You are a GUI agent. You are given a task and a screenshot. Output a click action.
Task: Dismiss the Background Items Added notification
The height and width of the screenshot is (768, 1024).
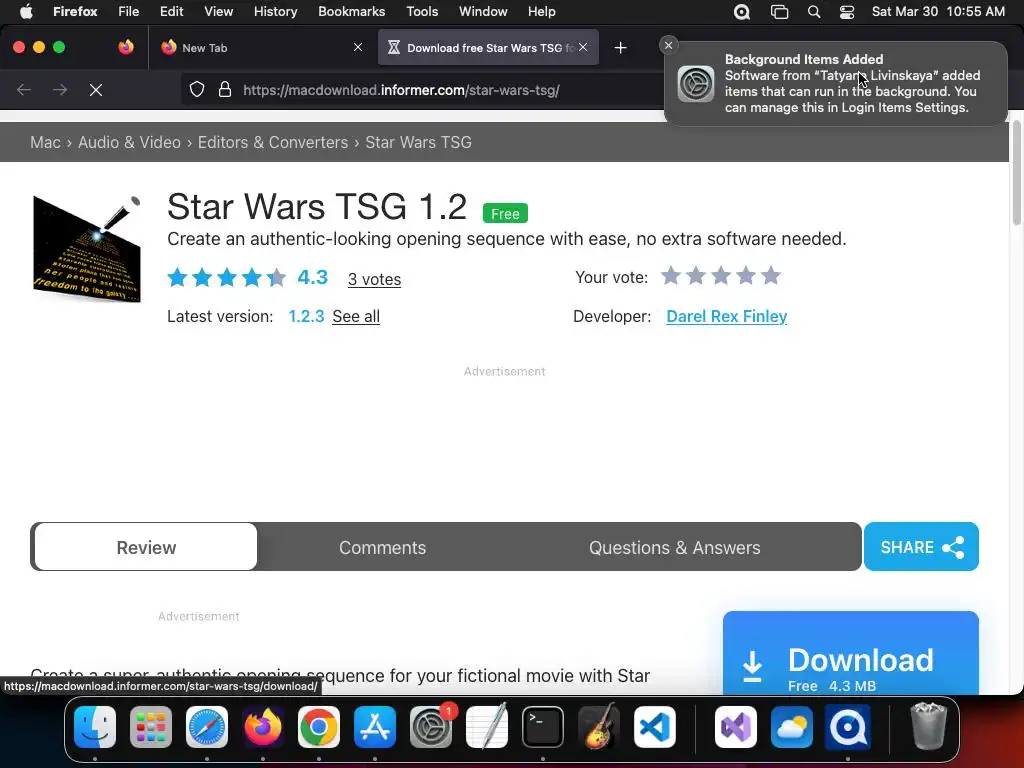pyautogui.click(x=668, y=45)
